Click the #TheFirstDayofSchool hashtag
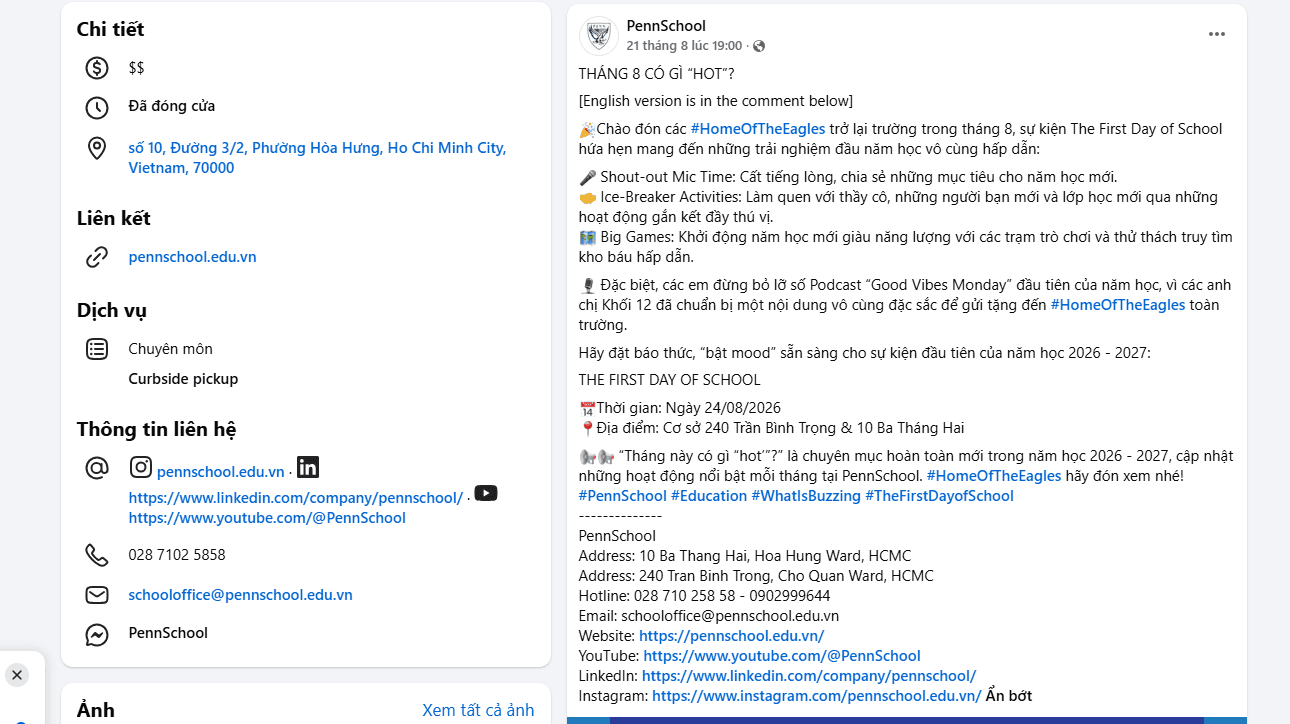1290x724 pixels. coord(939,496)
